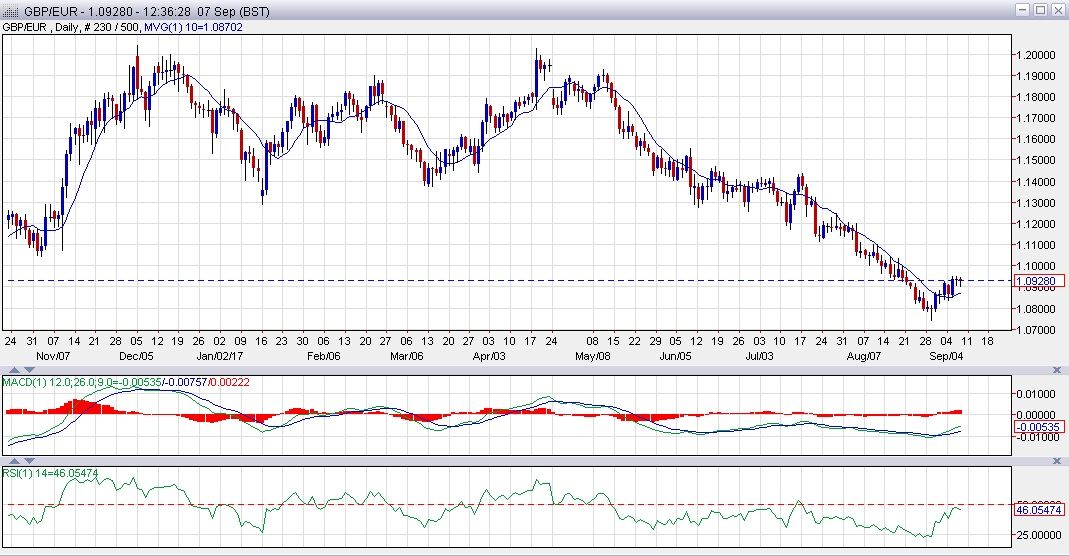Click 0.01000 on the MACD scale
The width and height of the screenshot is (1069, 556).
[1035, 394]
